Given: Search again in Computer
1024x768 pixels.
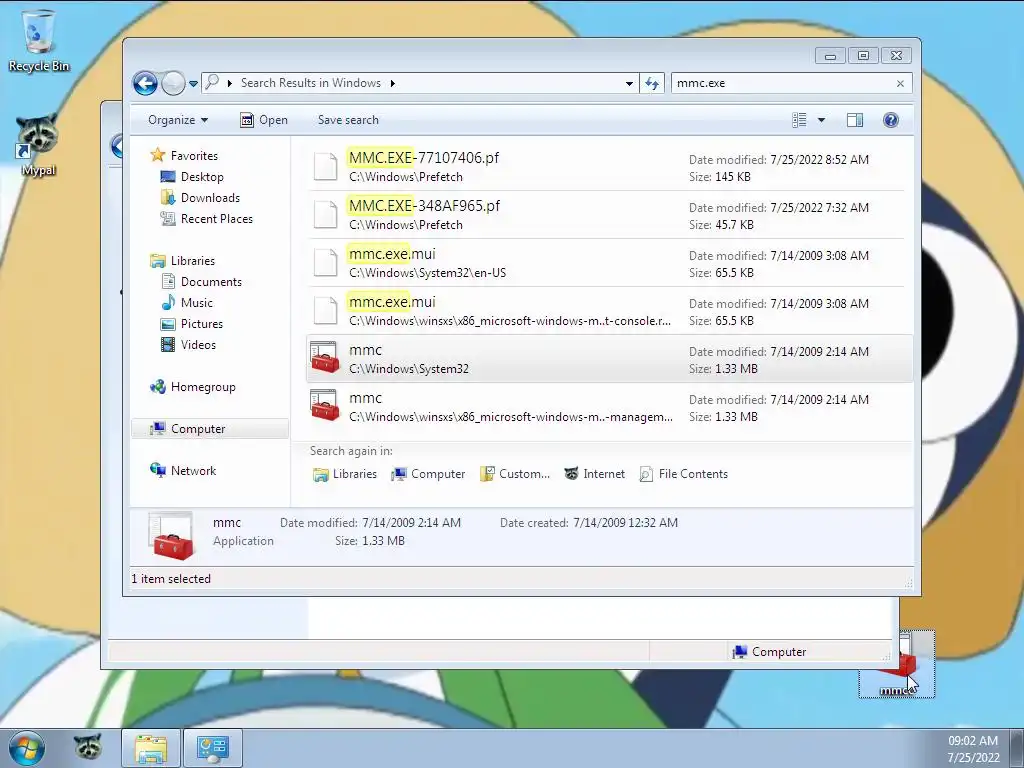Looking at the screenshot, I should (428, 474).
